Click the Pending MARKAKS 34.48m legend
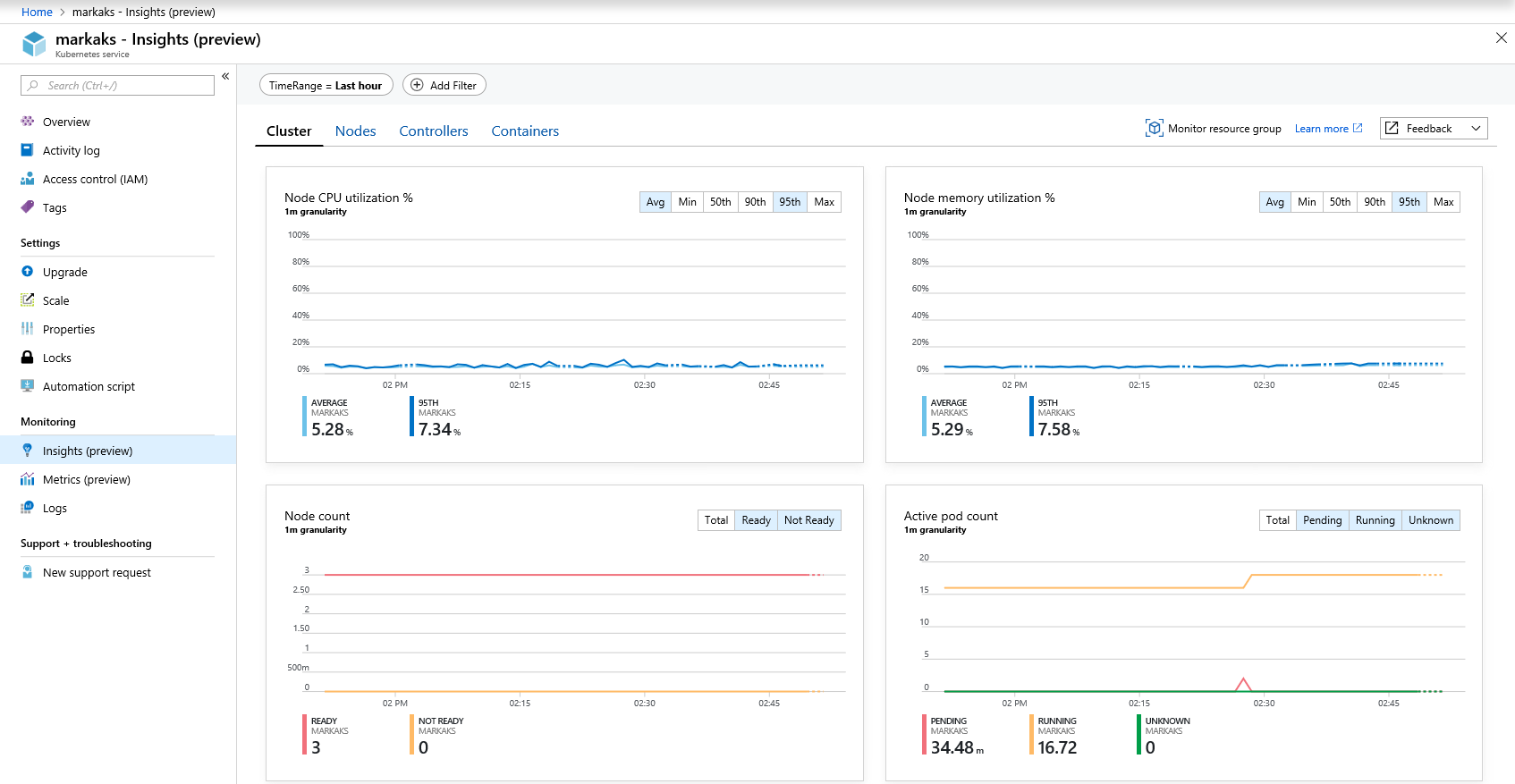 click(953, 735)
